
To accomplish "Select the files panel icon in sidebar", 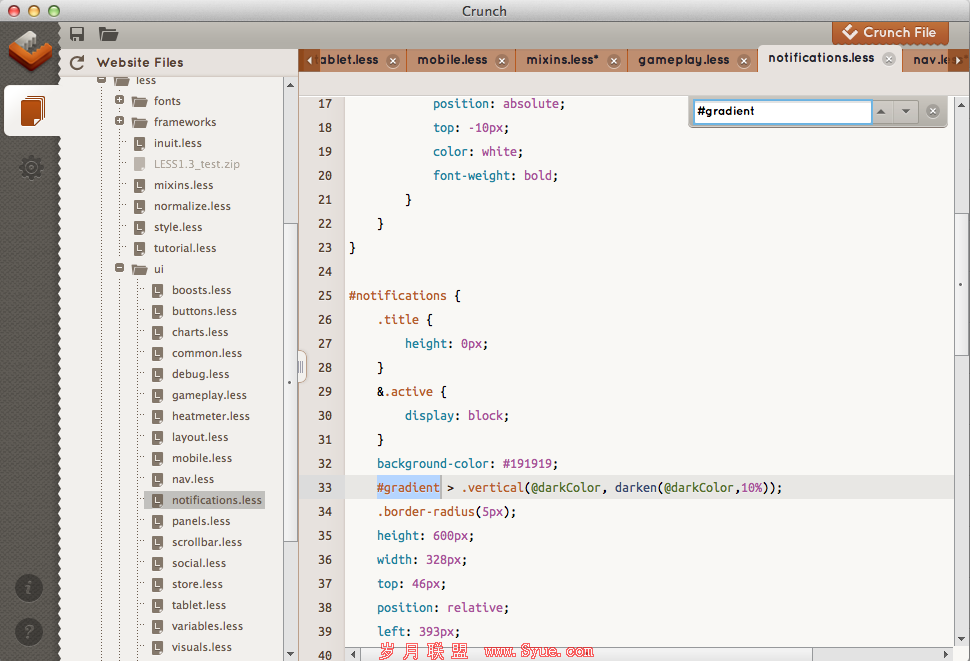I will (32, 111).
